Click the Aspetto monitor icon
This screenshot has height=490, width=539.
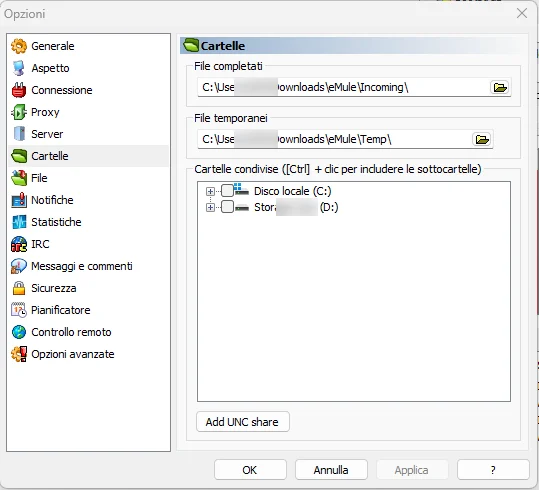coord(19,68)
